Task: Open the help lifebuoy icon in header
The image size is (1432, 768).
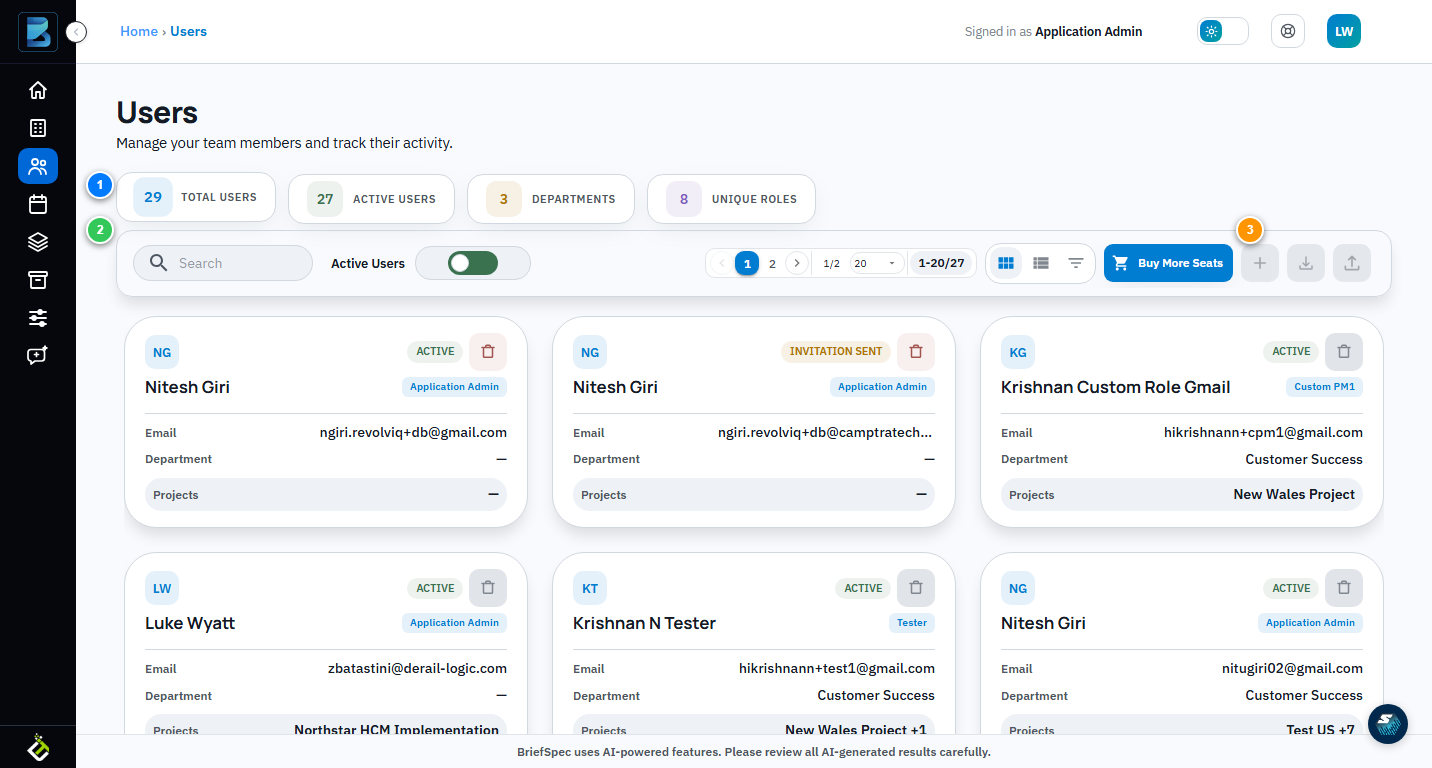Action: pyautogui.click(x=1288, y=31)
